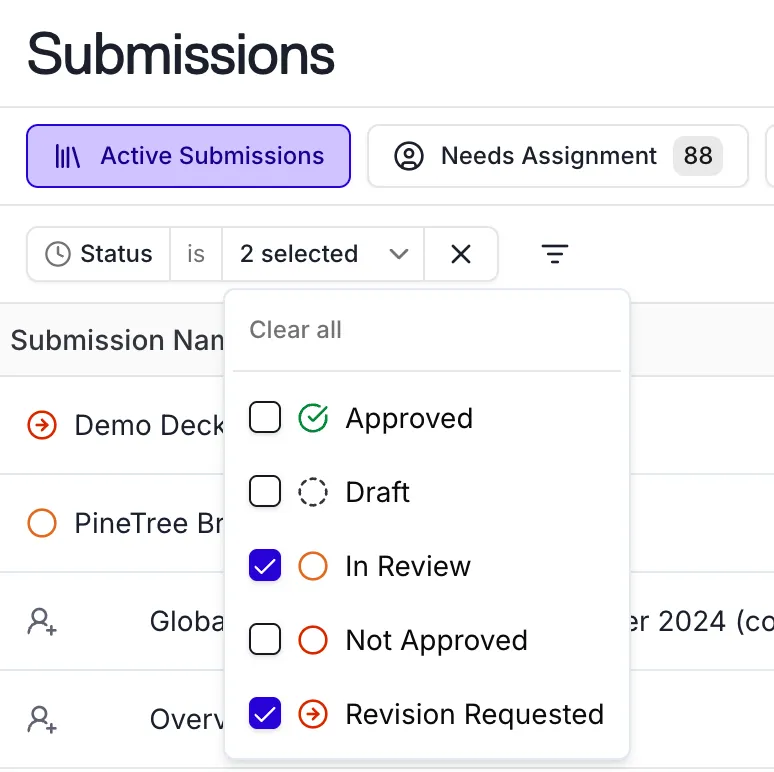Image resolution: width=774 pixels, height=772 pixels.
Task: Check the Not Approved checkbox
Action: (265, 639)
